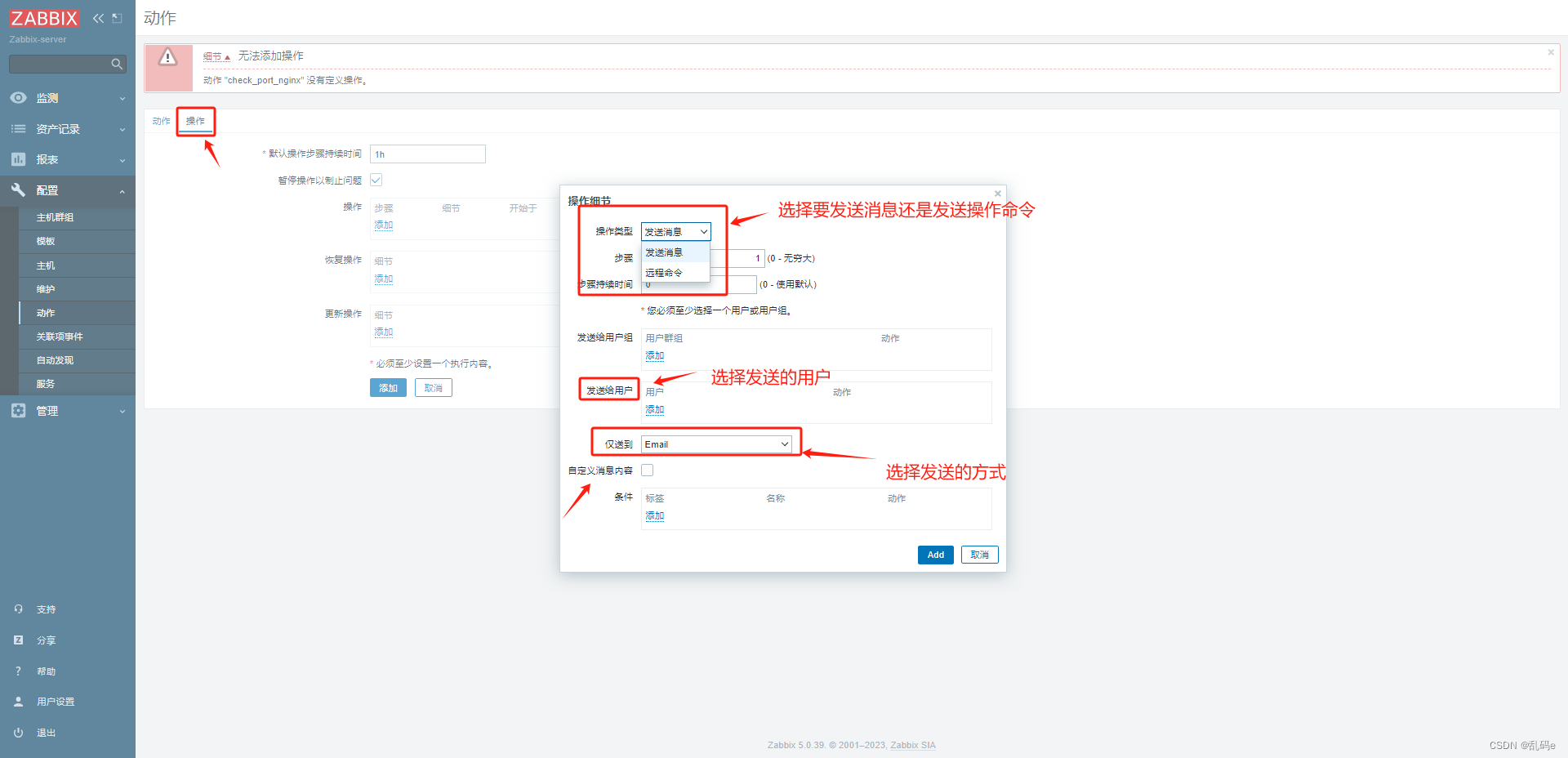Viewport: 1568px width, 758px height.
Task: Click the monitoring eye icon
Action: tap(18, 98)
